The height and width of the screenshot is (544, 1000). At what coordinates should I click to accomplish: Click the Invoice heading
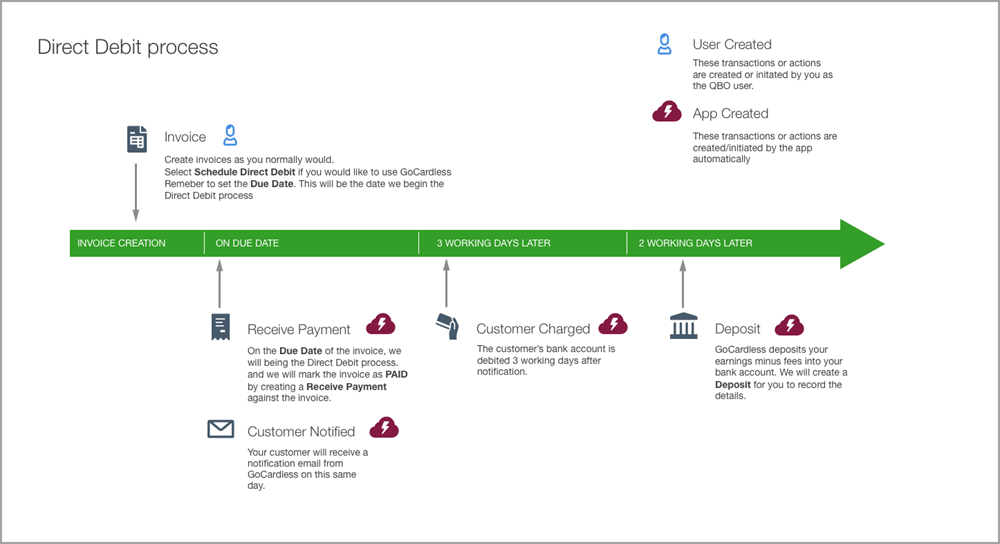[x=185, y=137]
